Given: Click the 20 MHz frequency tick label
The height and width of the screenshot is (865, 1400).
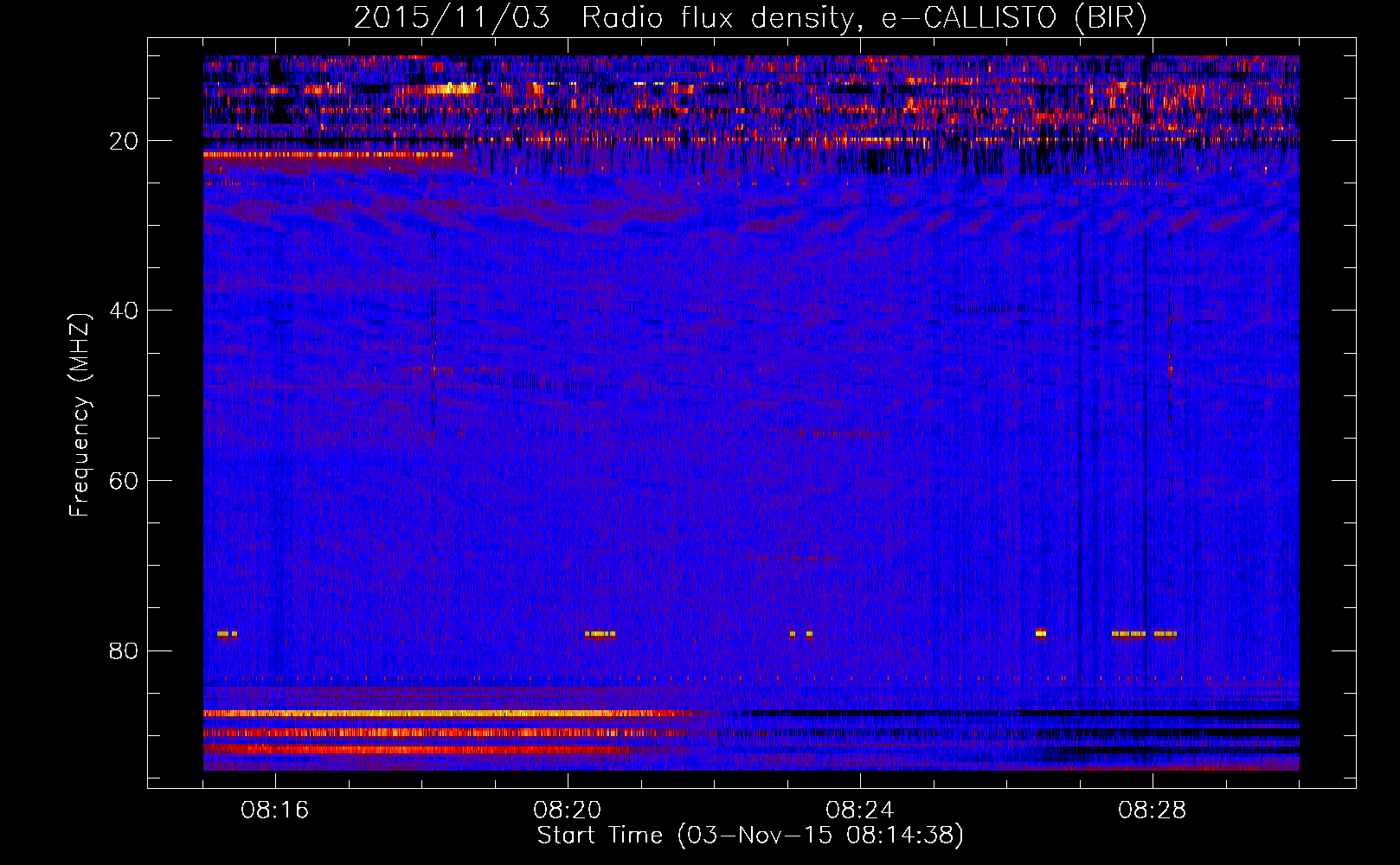Looking at the screenshot, I should point(125,141).
